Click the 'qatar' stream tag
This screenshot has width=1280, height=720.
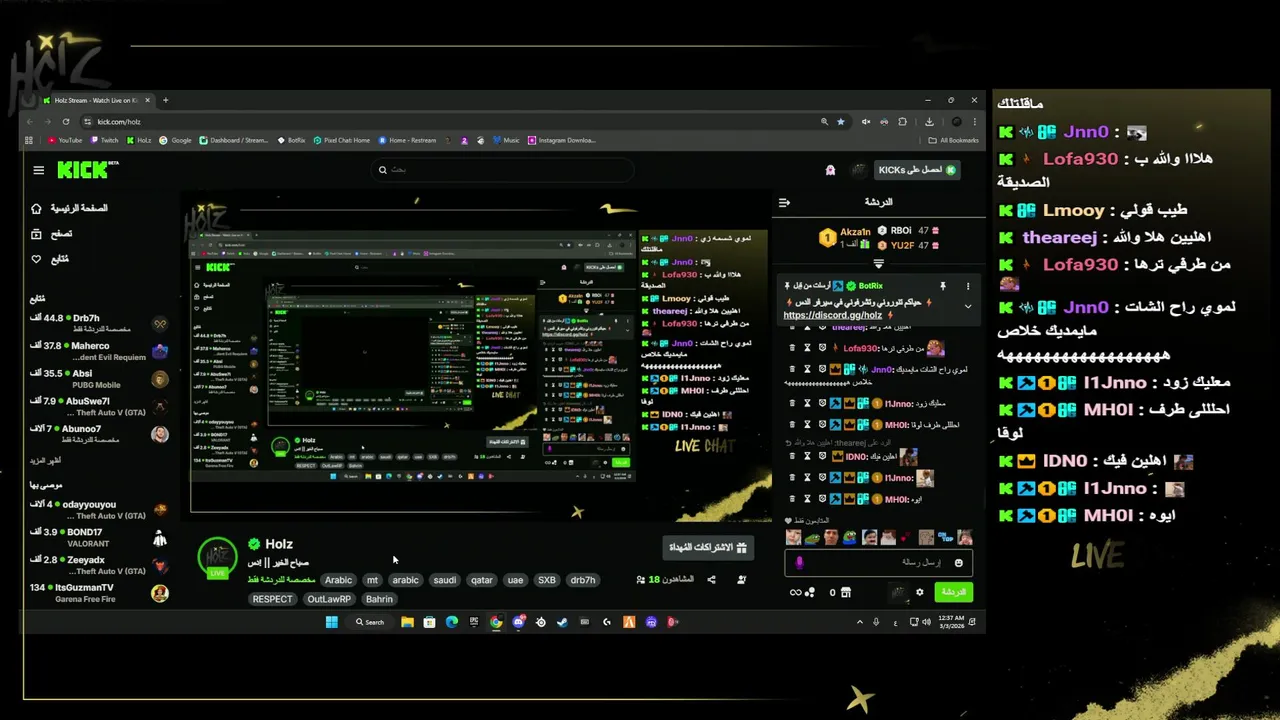(482, 580)
